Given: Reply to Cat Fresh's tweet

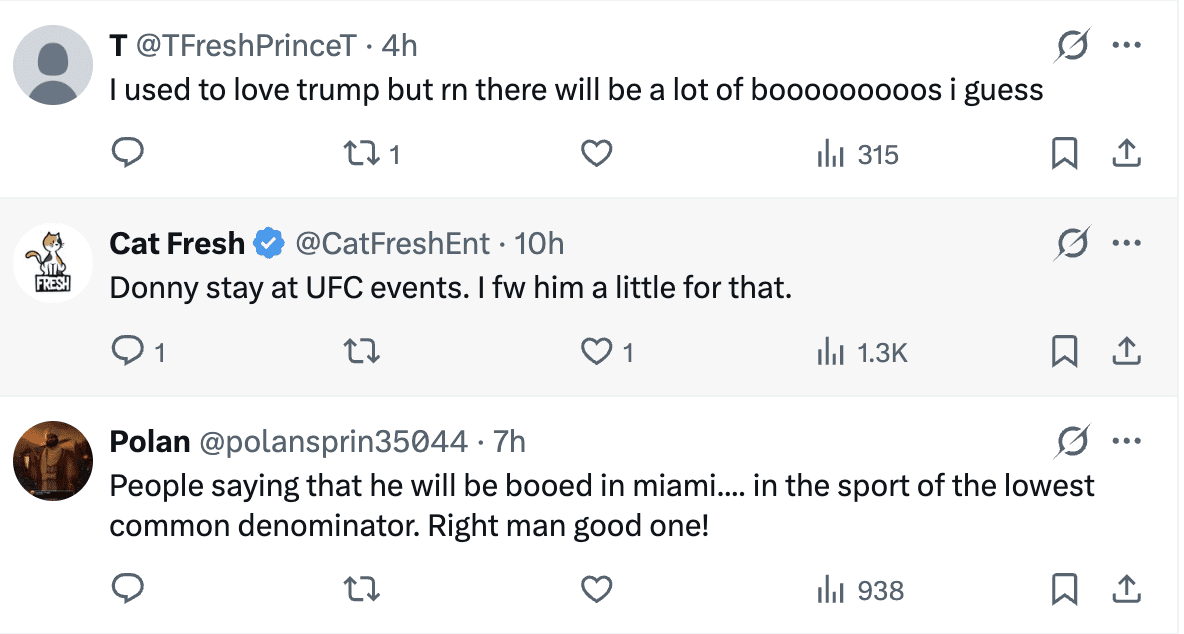Looking at the screenshot, I should [x=127, y=351].
